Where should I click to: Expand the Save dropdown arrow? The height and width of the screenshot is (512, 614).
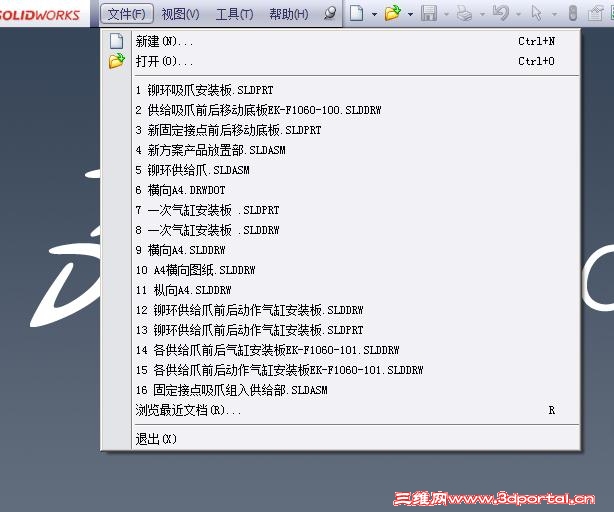click(x=446, y=14)
